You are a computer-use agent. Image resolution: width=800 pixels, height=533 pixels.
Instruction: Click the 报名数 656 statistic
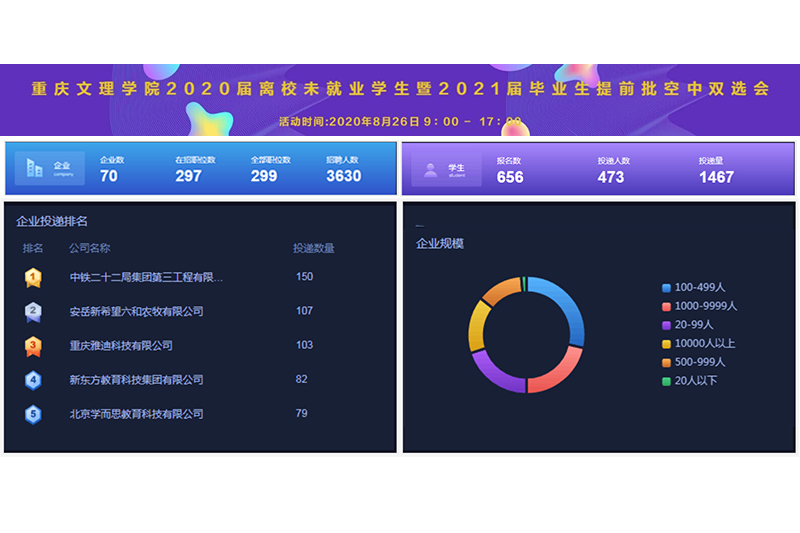point(510,171)
